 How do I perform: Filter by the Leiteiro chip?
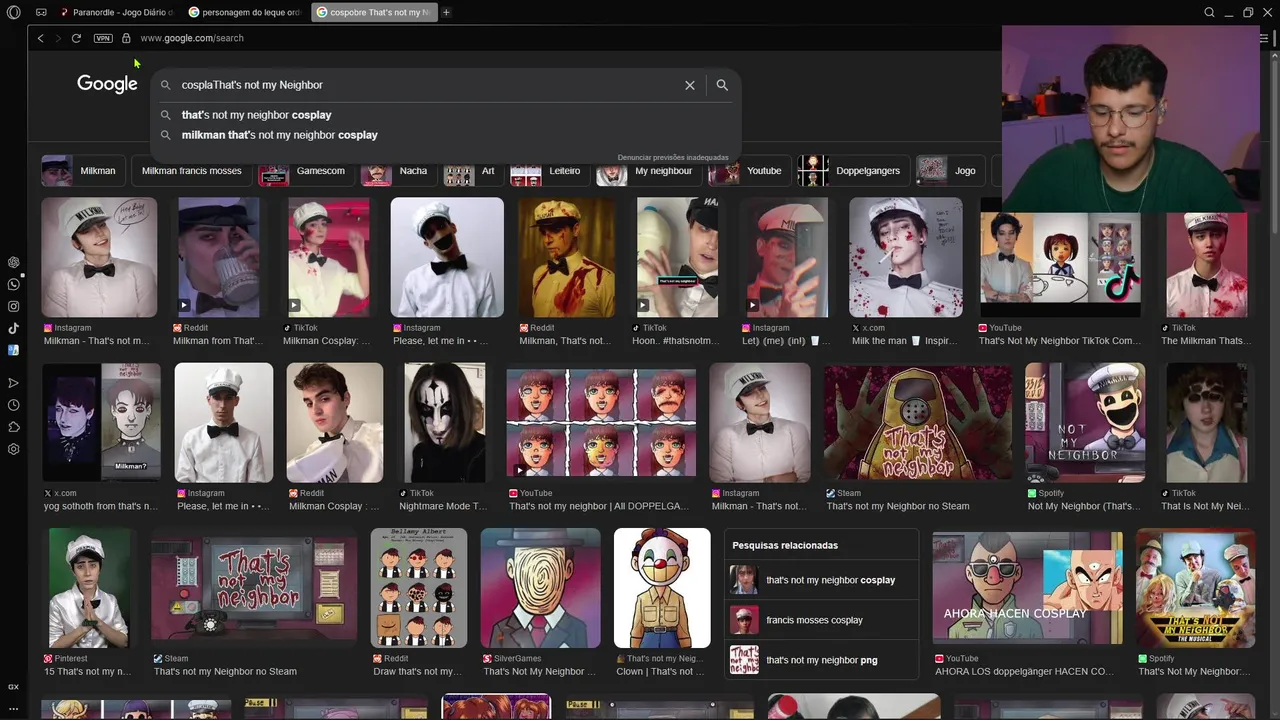pyautogui.click(x=549, y=171)
